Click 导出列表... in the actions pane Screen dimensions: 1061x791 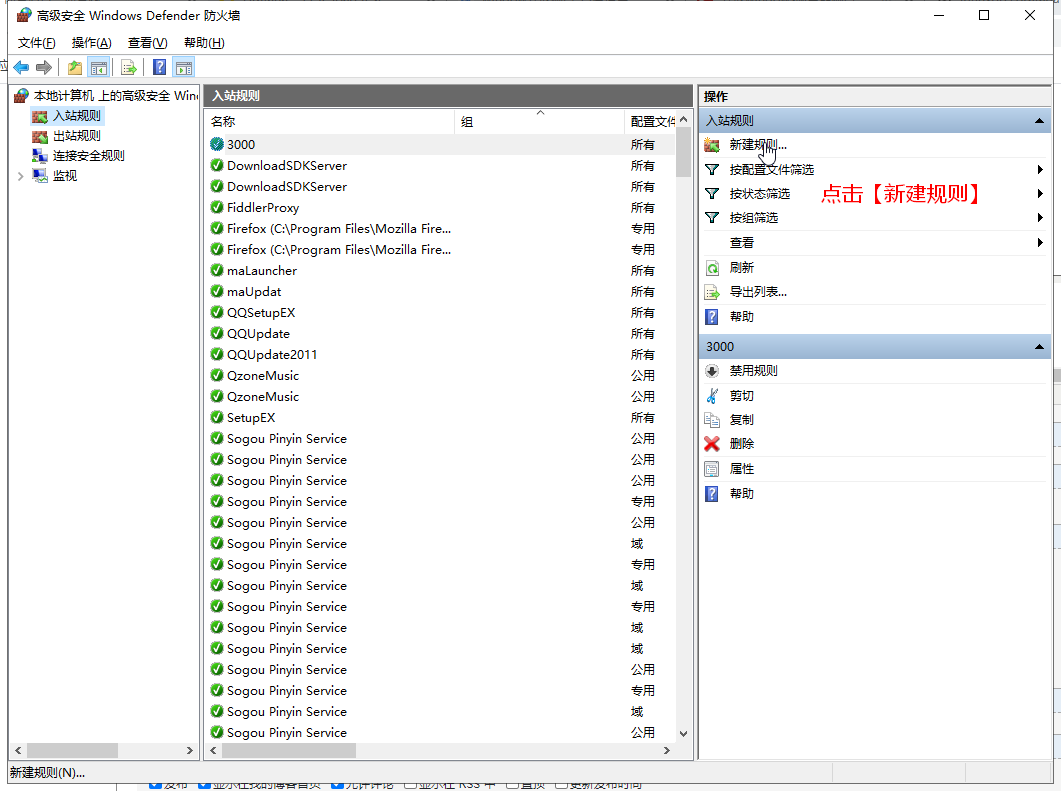coord(758,292)
